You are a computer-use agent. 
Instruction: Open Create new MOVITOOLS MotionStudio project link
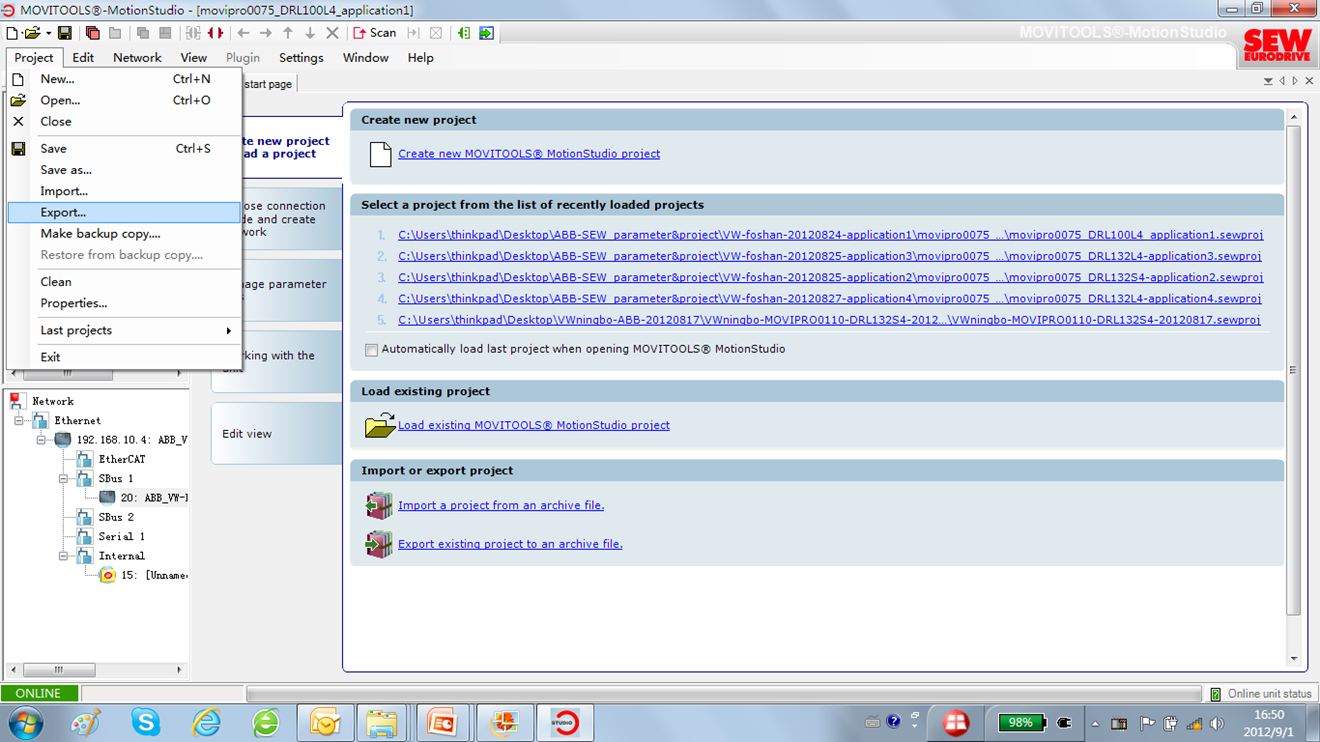(x=529, y=154)
